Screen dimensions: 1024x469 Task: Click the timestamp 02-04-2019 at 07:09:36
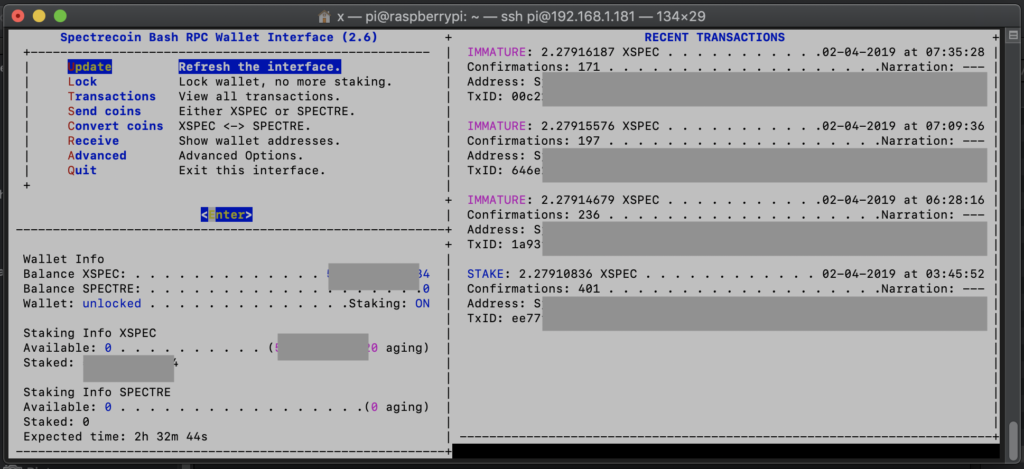click(x=903, y=126)
